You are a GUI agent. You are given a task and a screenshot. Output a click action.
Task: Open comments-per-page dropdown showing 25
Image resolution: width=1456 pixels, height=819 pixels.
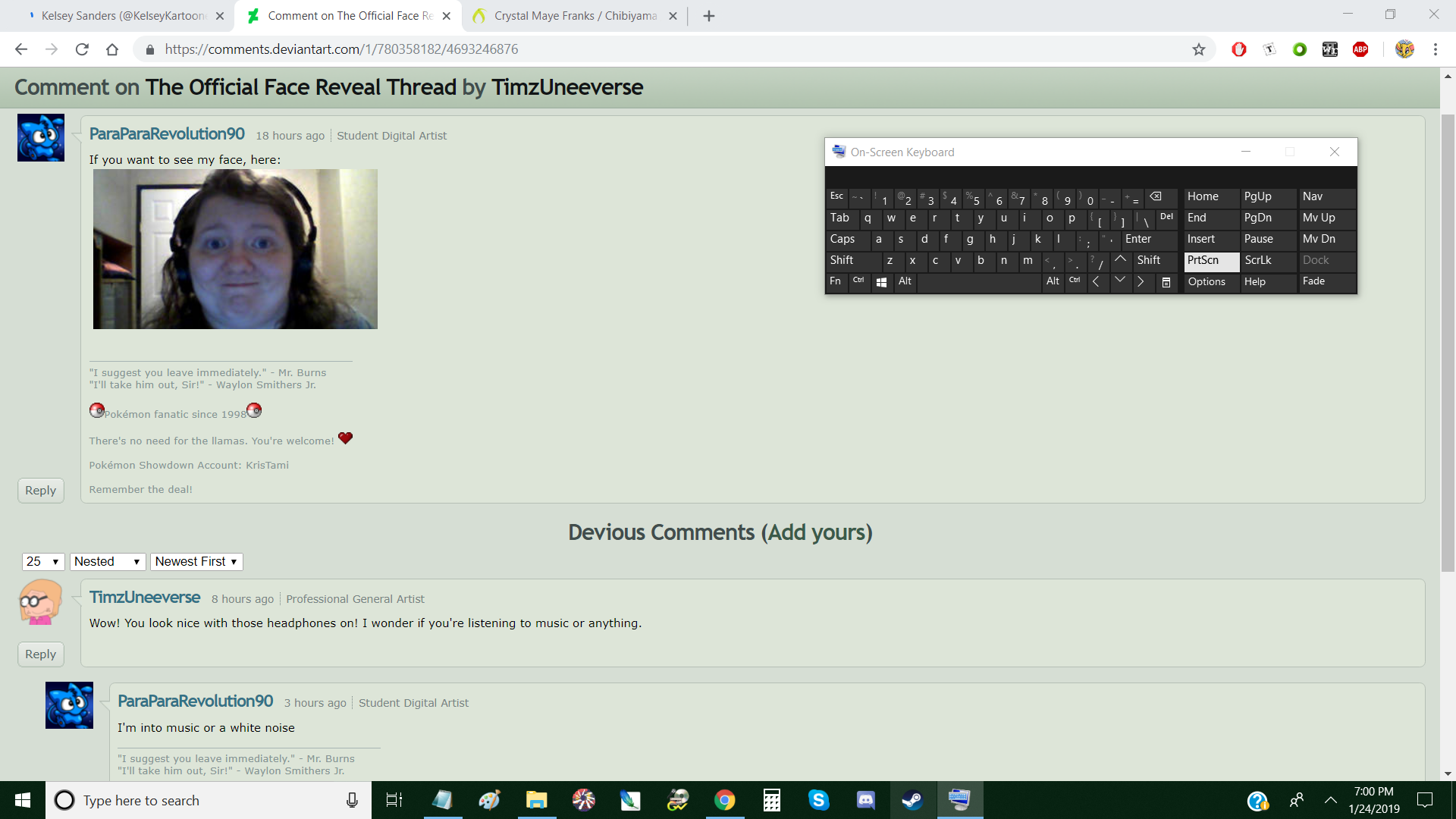[x=43, y=561]
